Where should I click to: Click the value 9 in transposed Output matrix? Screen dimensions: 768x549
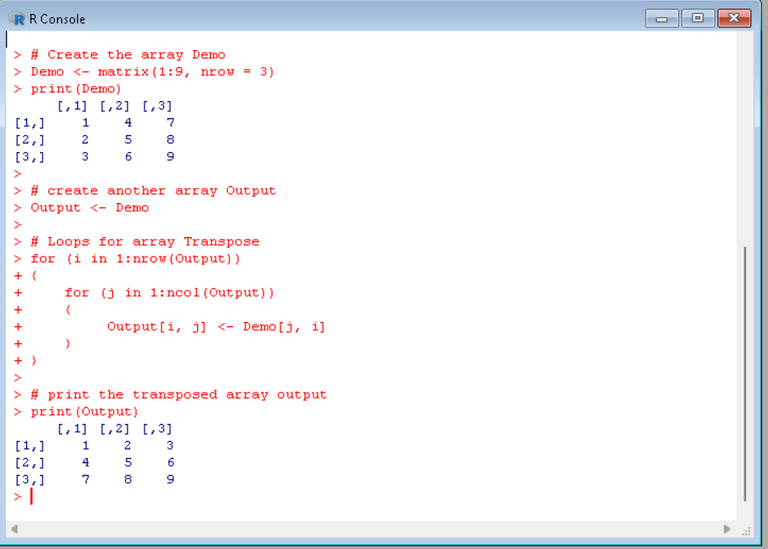tap(170, 479)
